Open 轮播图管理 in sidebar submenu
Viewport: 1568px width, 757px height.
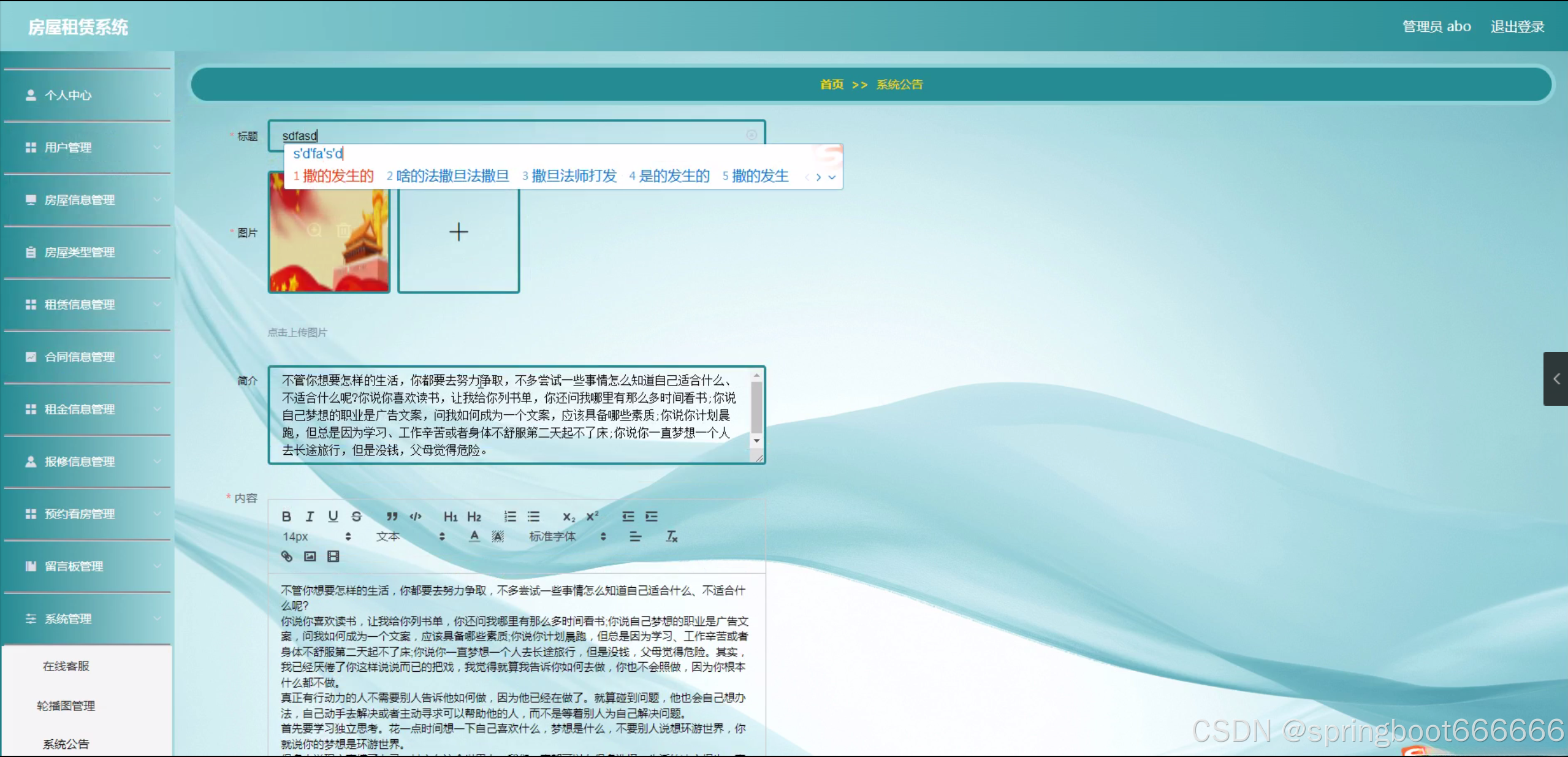coord(66,706)
